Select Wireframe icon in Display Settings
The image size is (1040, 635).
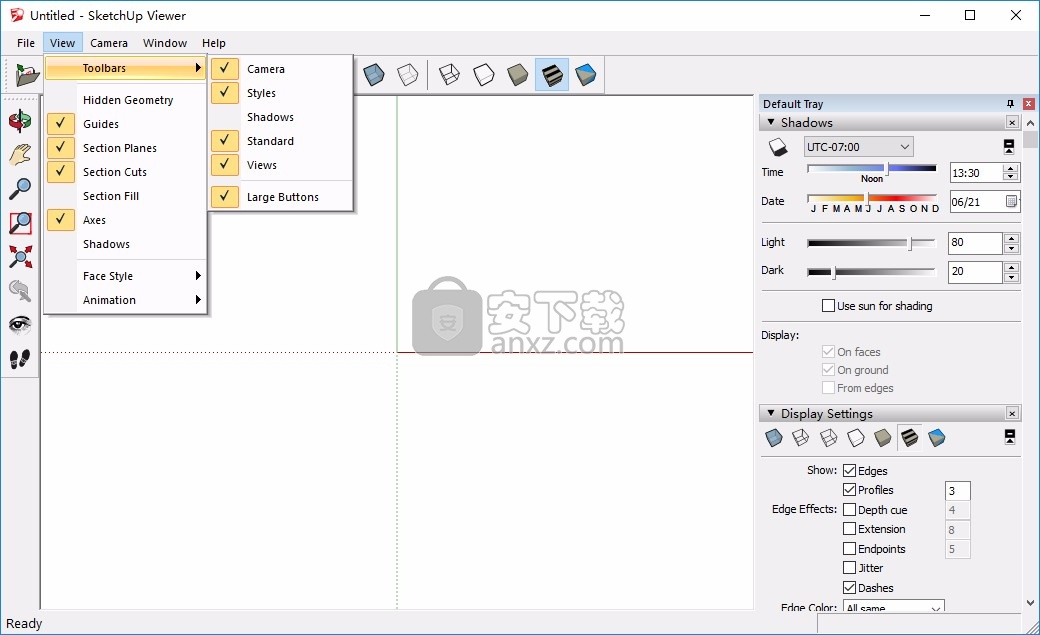[828, 437]
